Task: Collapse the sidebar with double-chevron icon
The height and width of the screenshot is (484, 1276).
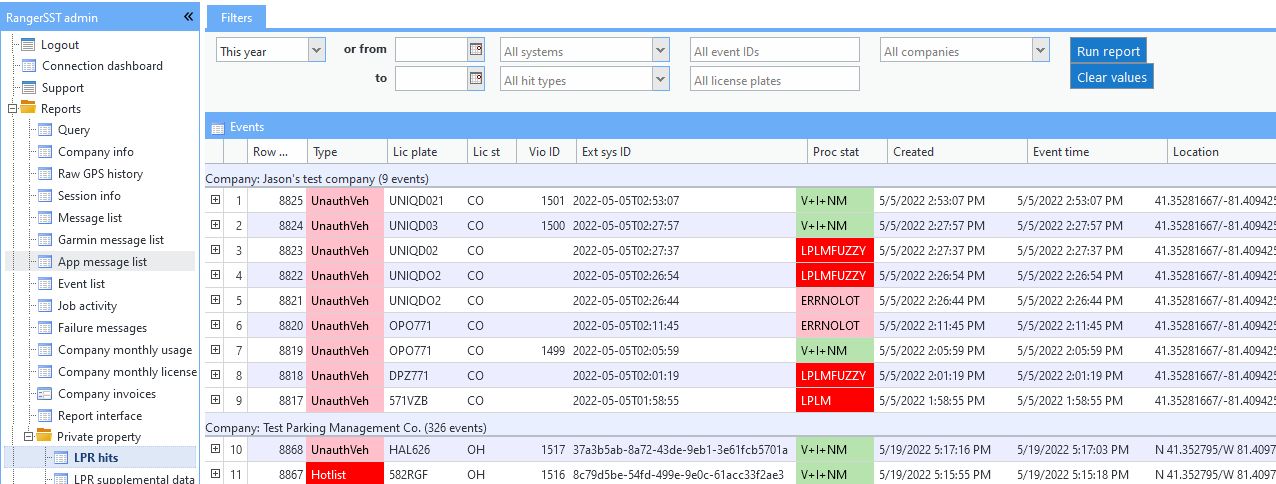Action: click(x=188, y=17)
